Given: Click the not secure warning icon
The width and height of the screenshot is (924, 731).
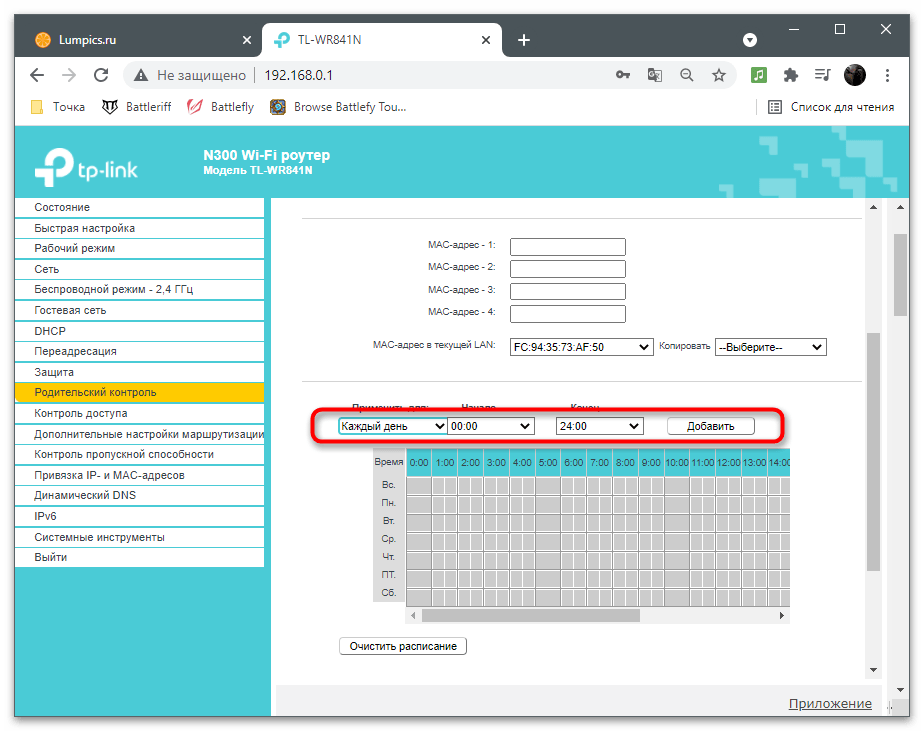Looking at the screenshot, I should click(x=140, y=75).
